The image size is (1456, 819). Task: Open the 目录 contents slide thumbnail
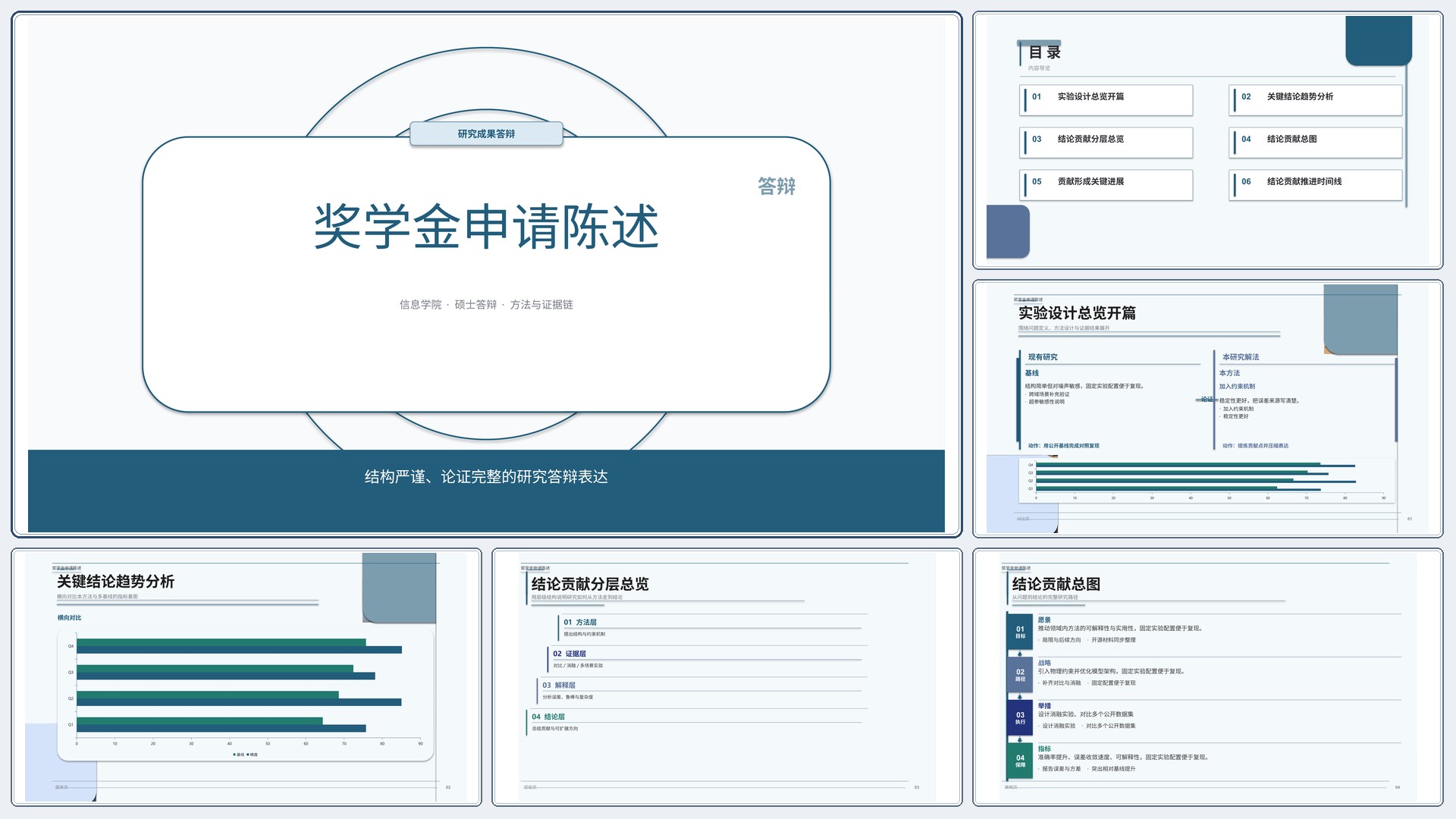pos(1207,140)
